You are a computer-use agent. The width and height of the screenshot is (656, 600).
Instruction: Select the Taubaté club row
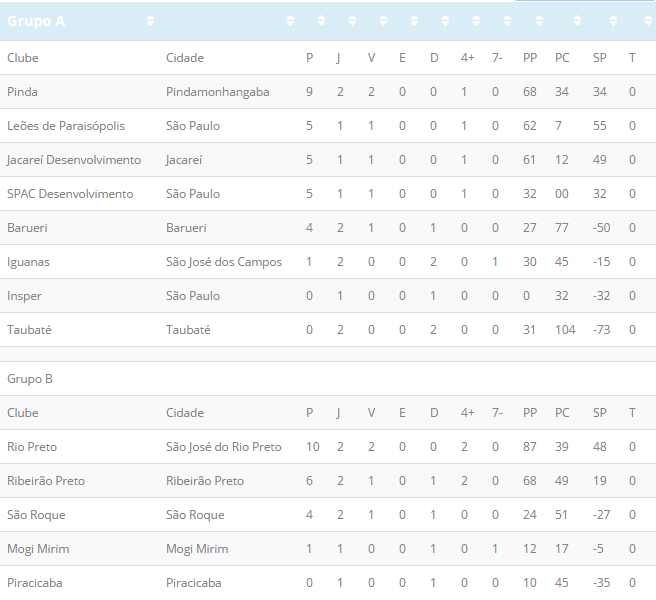328,330
